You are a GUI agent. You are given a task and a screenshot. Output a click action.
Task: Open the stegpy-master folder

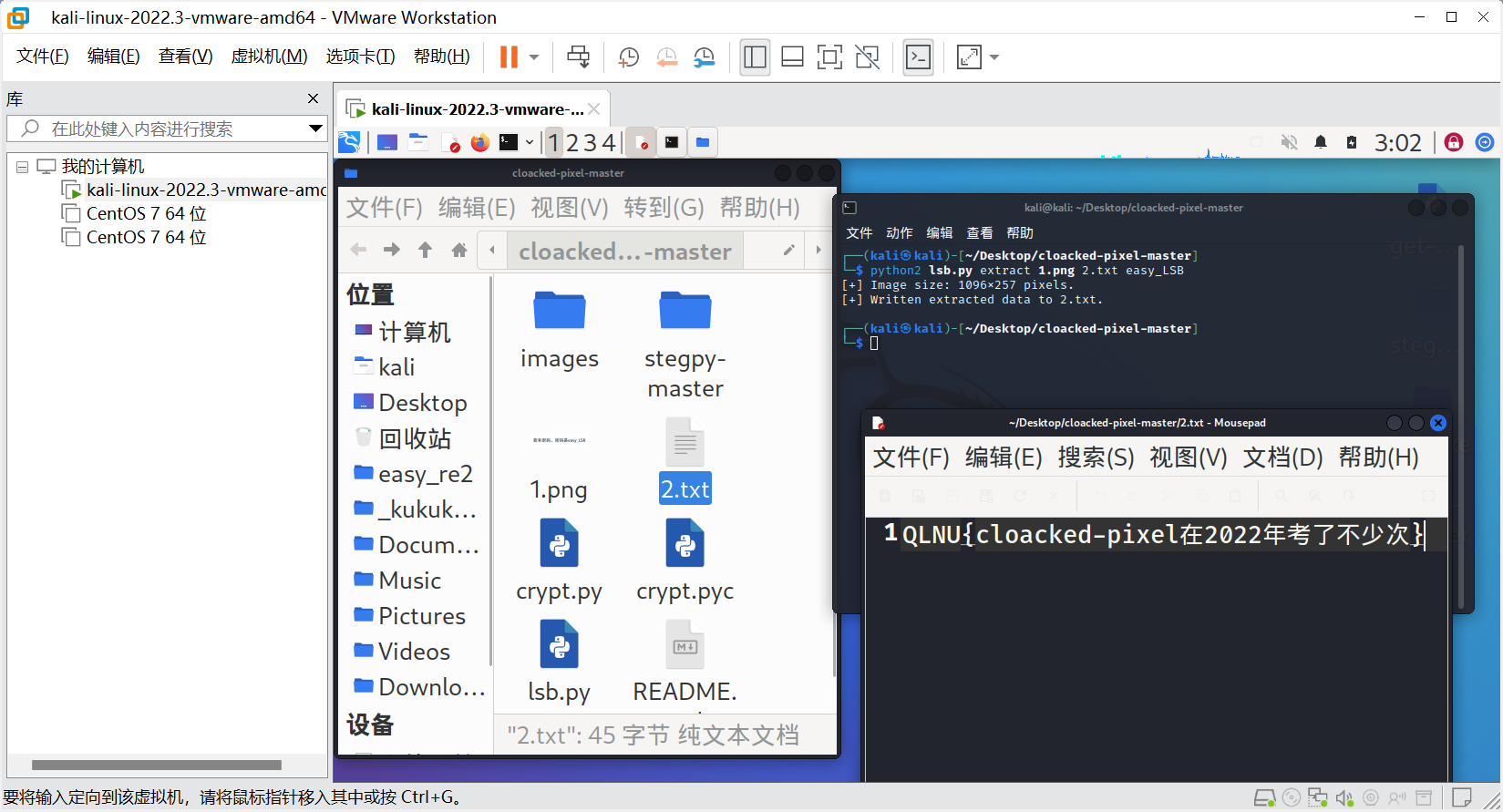(x=685, y=344)
